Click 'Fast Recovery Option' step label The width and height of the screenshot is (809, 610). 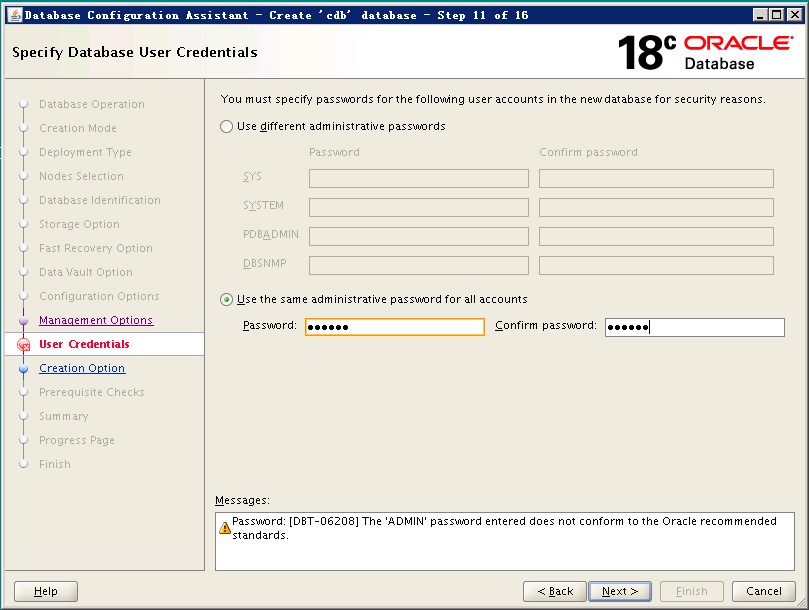[96, 248]
